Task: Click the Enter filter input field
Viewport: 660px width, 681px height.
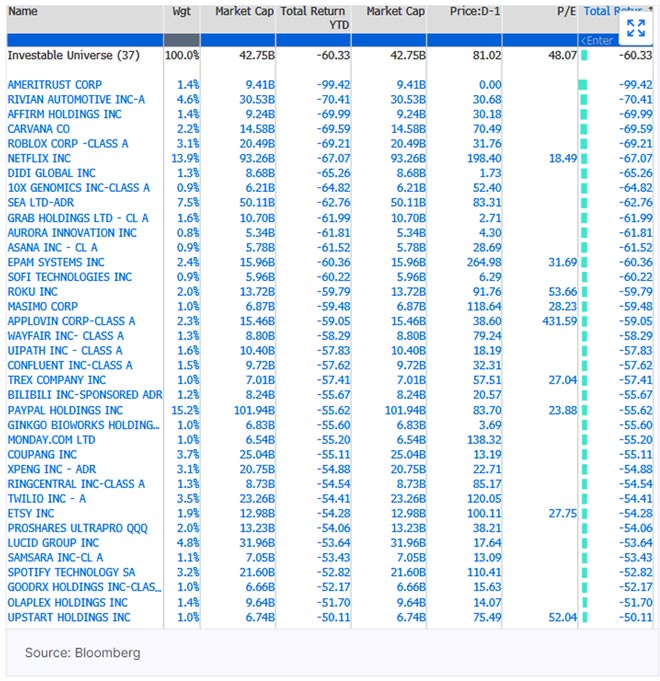Action: [600, 39]
